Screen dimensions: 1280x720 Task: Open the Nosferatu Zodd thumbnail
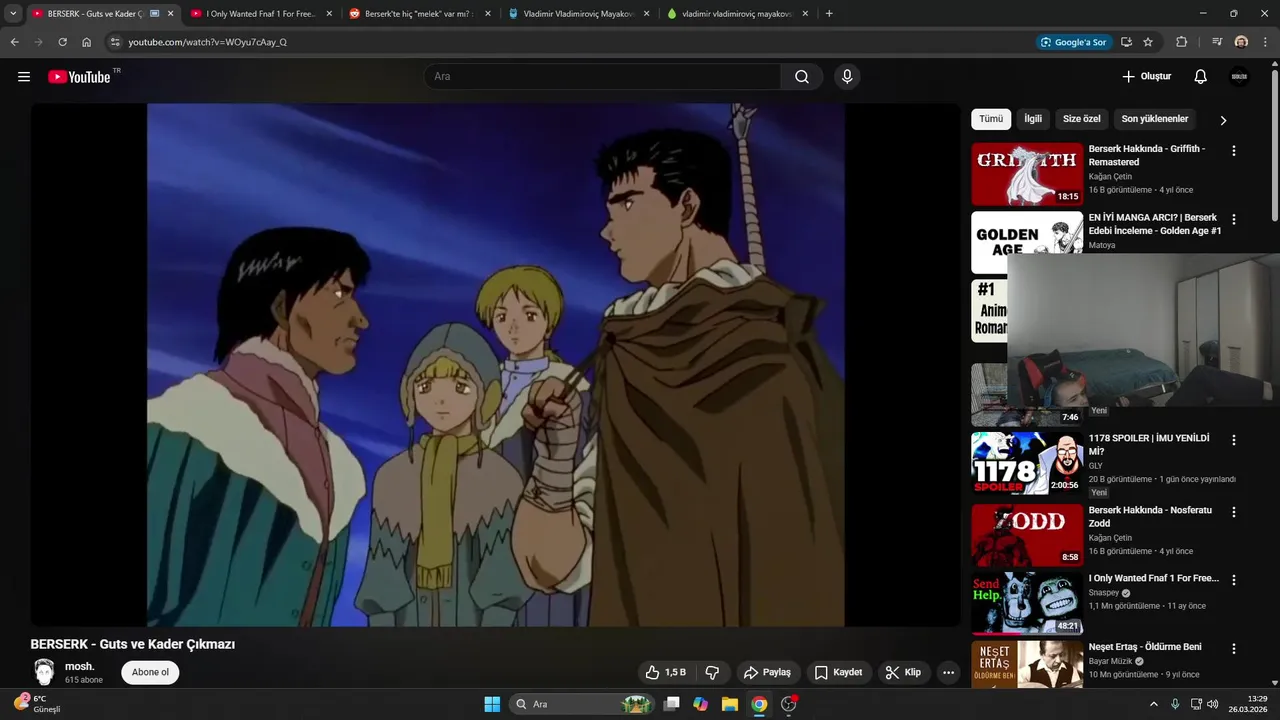(x=1027, y=535)
